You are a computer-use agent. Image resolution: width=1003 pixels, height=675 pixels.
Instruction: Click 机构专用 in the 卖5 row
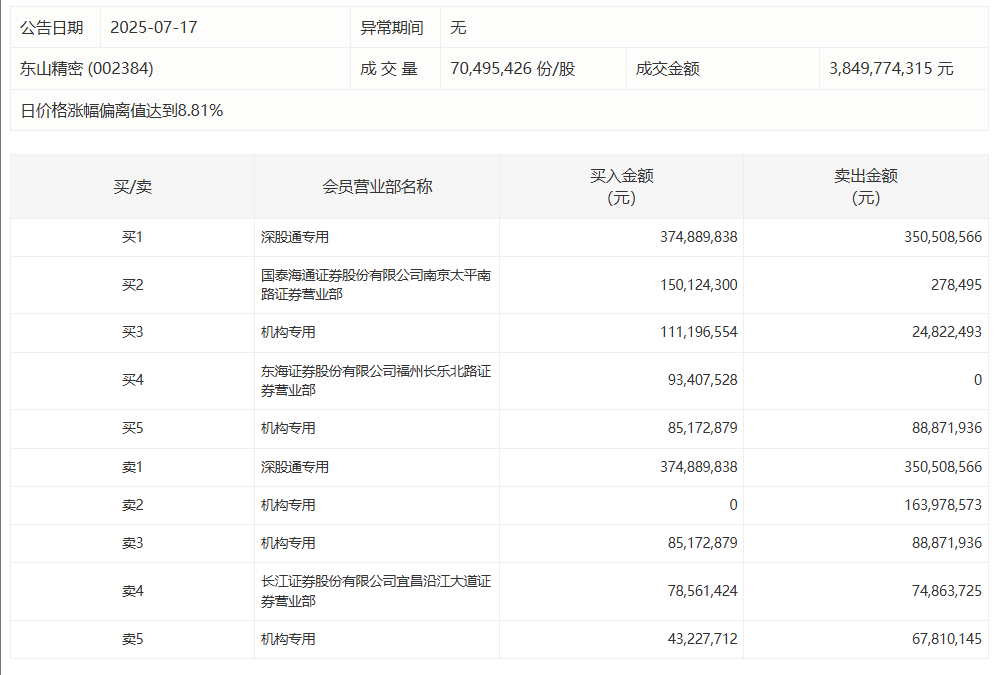click(x=288, y=639)
